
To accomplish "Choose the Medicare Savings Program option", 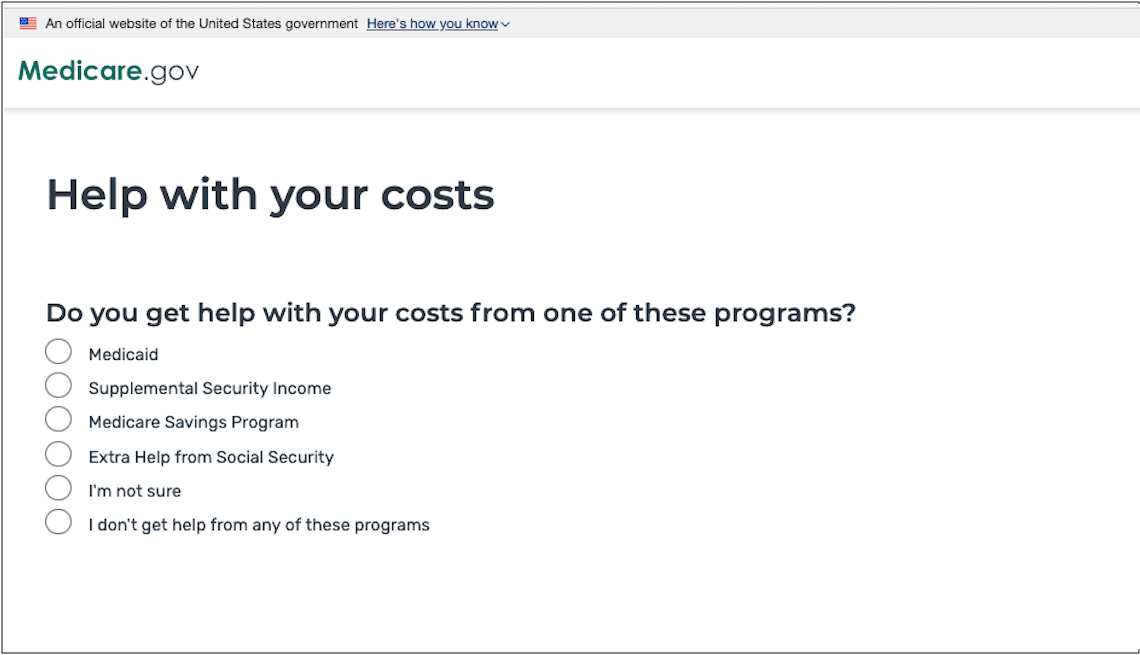I will [58, 419].
